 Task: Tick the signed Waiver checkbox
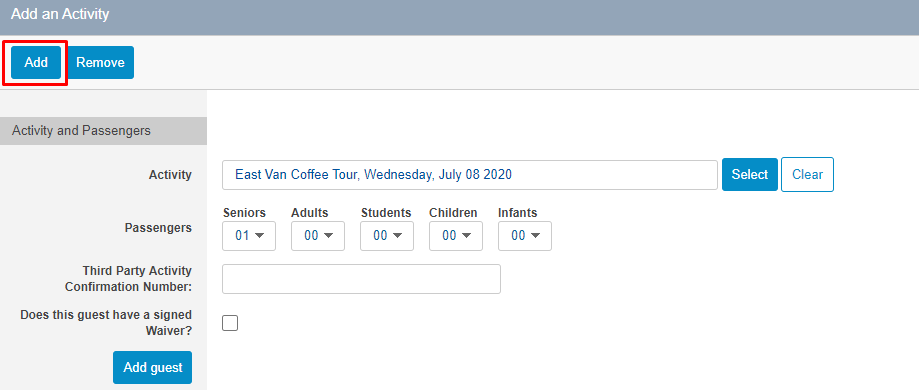tap(230, 323)
